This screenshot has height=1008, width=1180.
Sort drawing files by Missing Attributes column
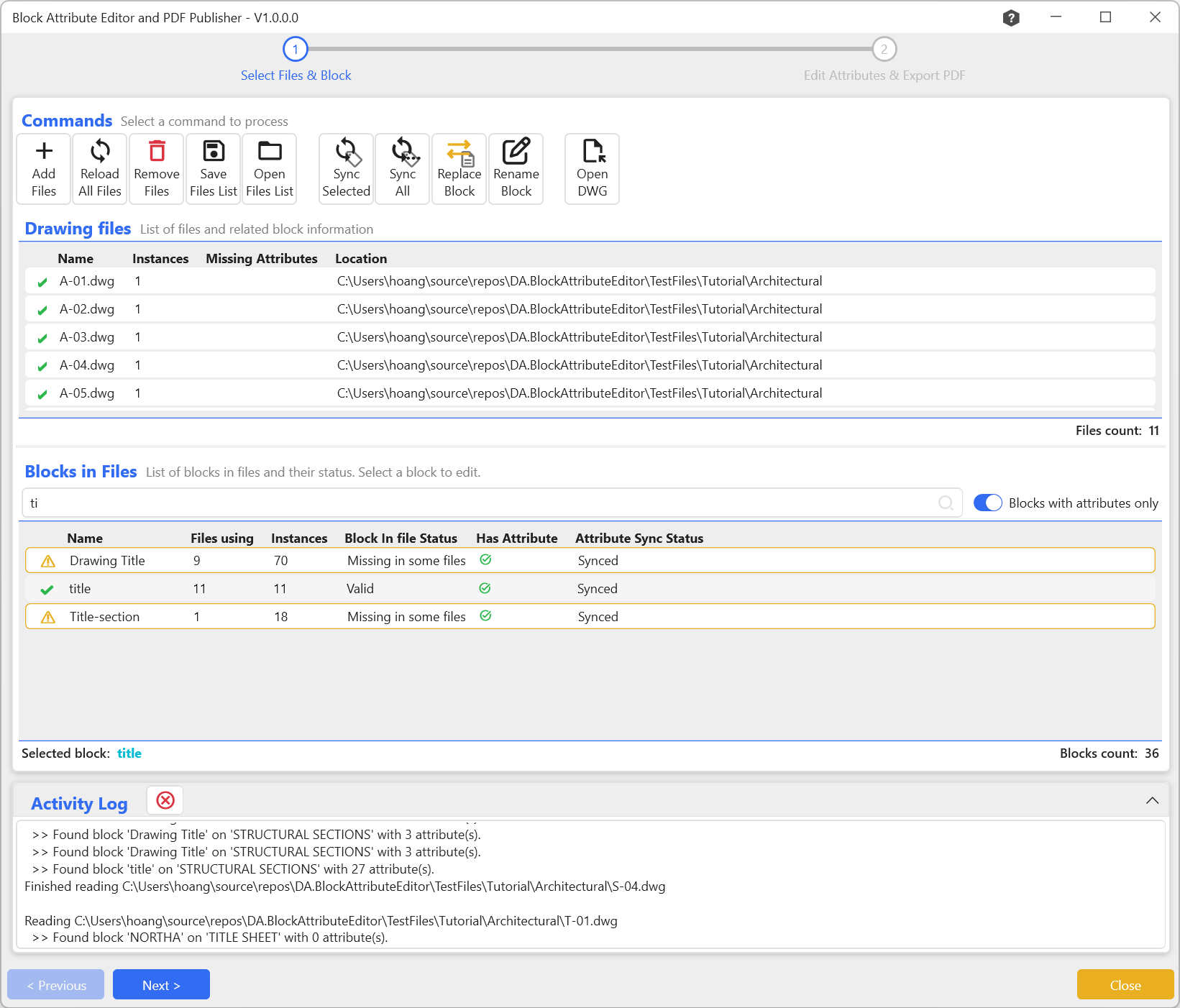pyautogui.click(x=262, y=259)
